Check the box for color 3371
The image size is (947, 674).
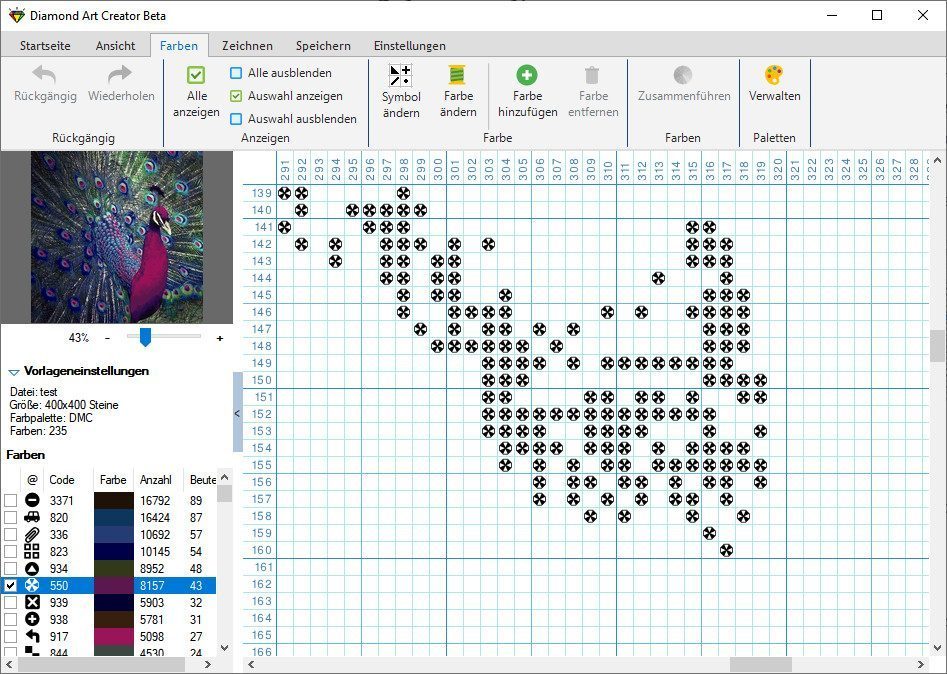pyautogui.click(x=11, y=501)
